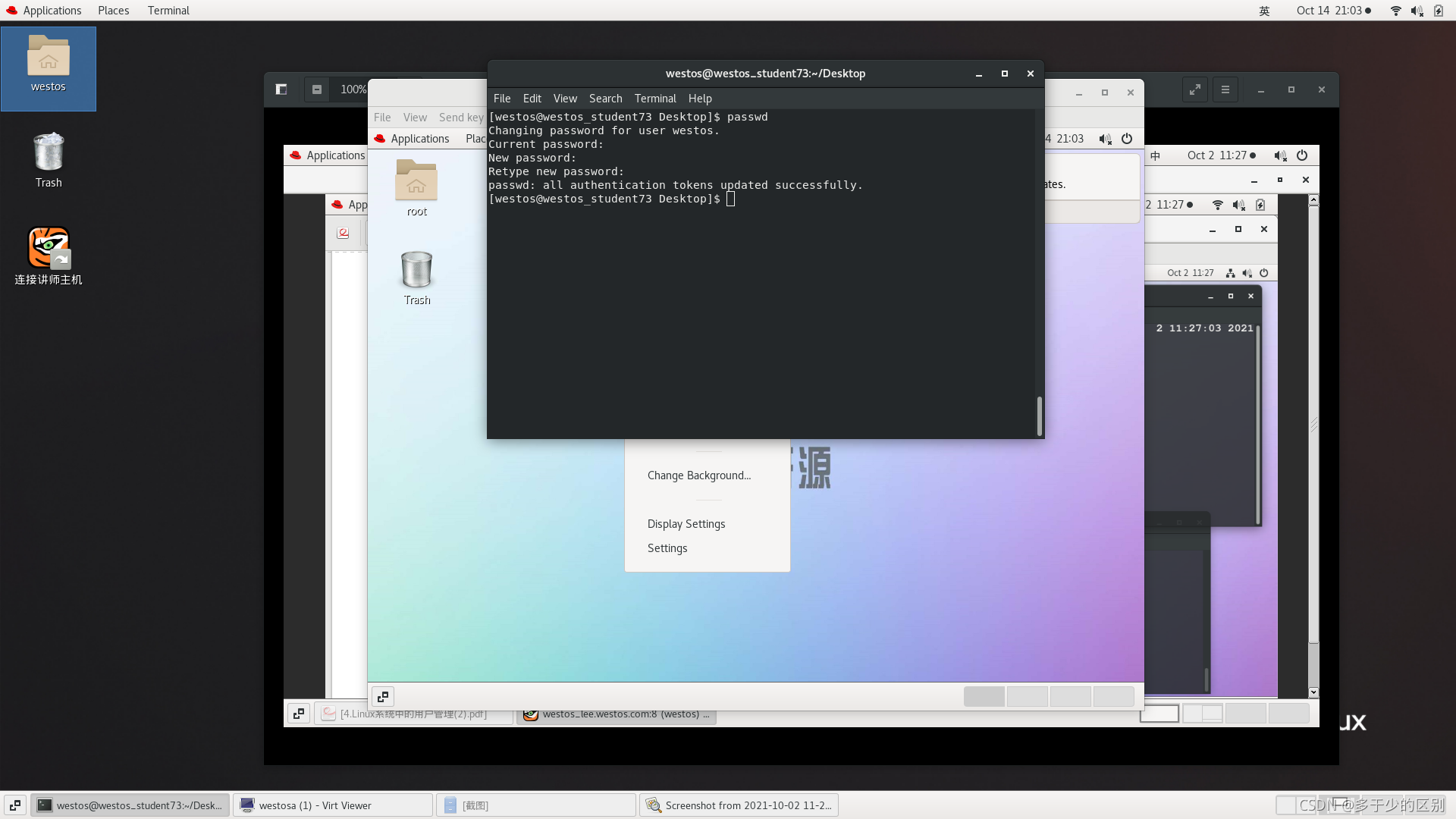
Task: Open the Places menu in top panel
Action: (113, 11)
